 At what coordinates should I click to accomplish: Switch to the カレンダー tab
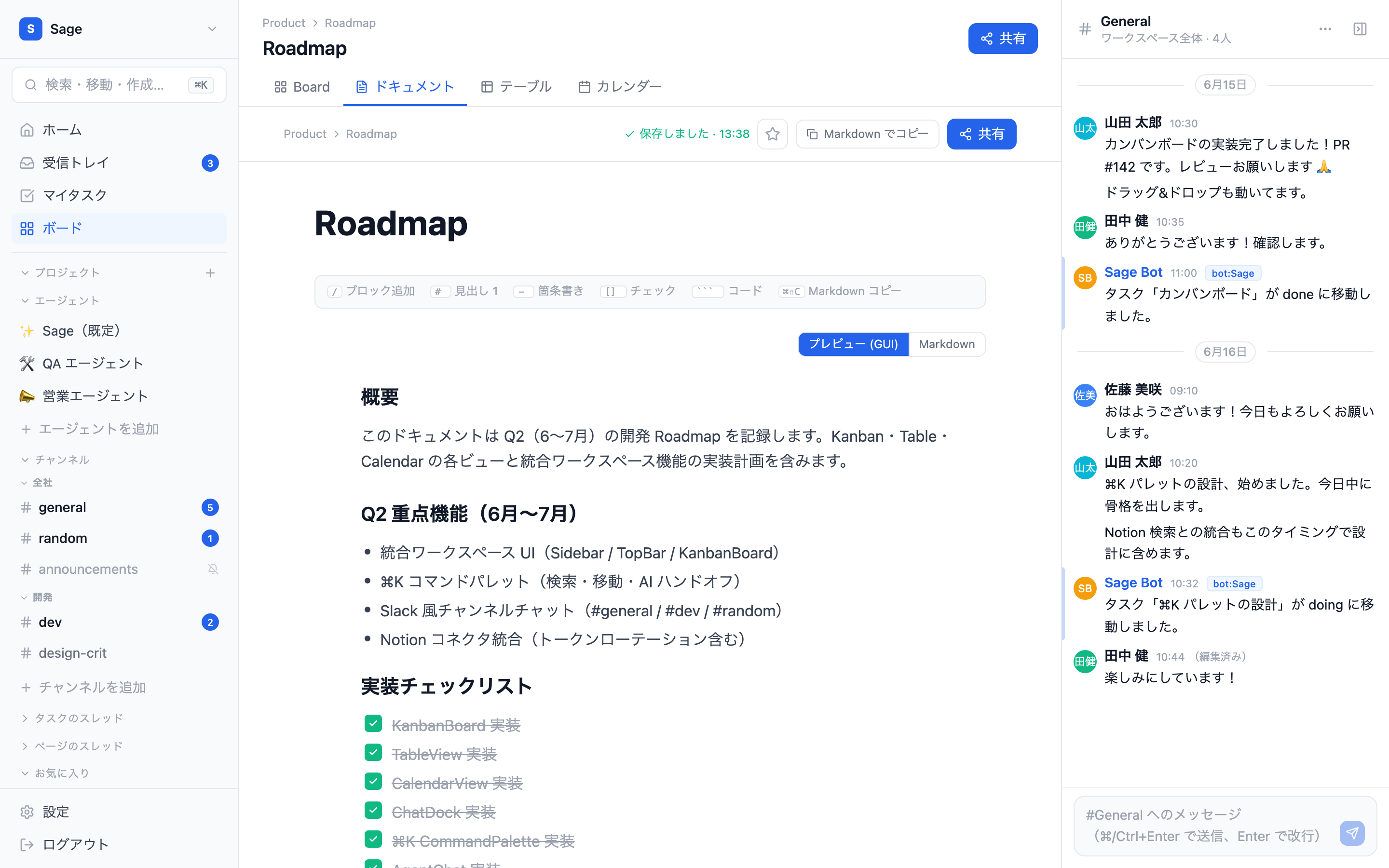[620, 87]
